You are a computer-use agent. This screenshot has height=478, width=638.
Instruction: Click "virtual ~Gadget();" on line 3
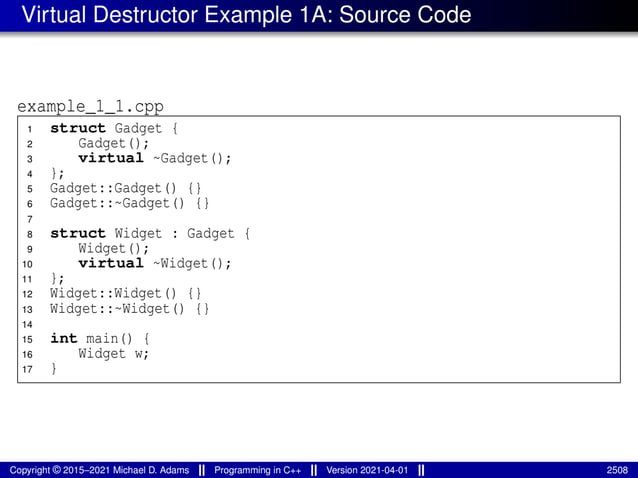click(x=155, y=158)
